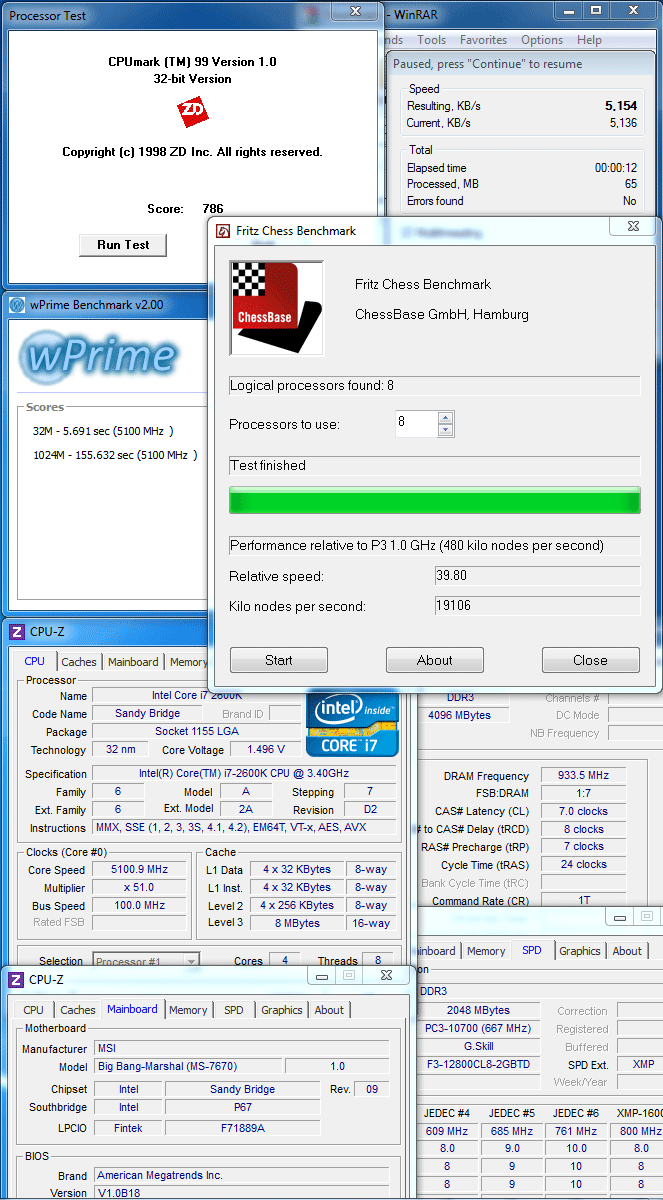
Task: Select About tab in the rear SPD CPU-Z window
Action: pyautogui.click(x=627, y=951)
